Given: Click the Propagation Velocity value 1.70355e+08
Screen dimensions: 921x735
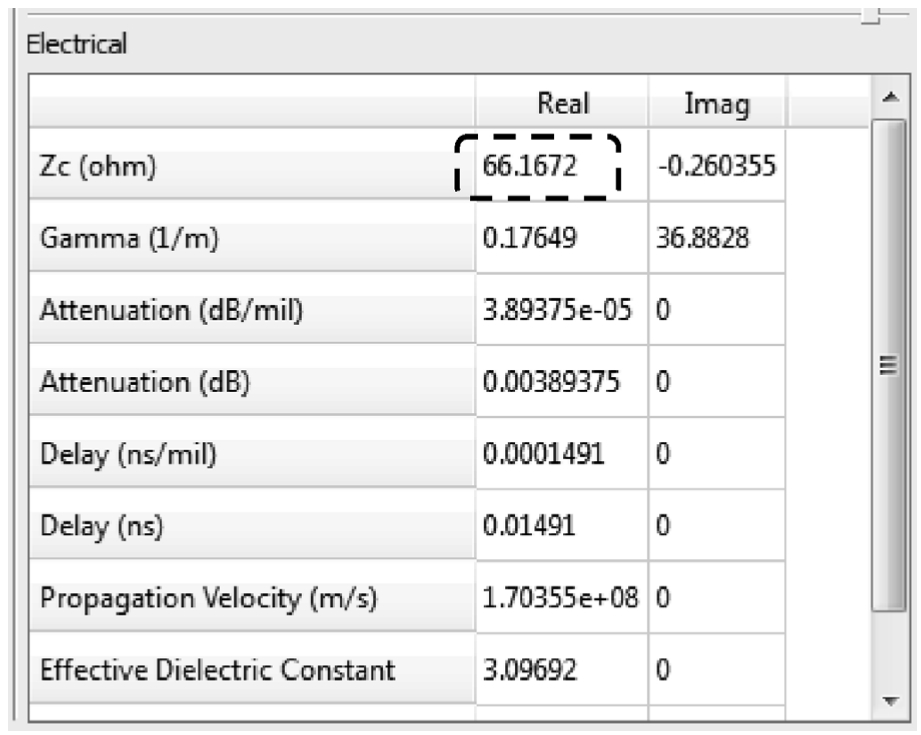Looking at the screenshot, I should (x=562, y=598).
